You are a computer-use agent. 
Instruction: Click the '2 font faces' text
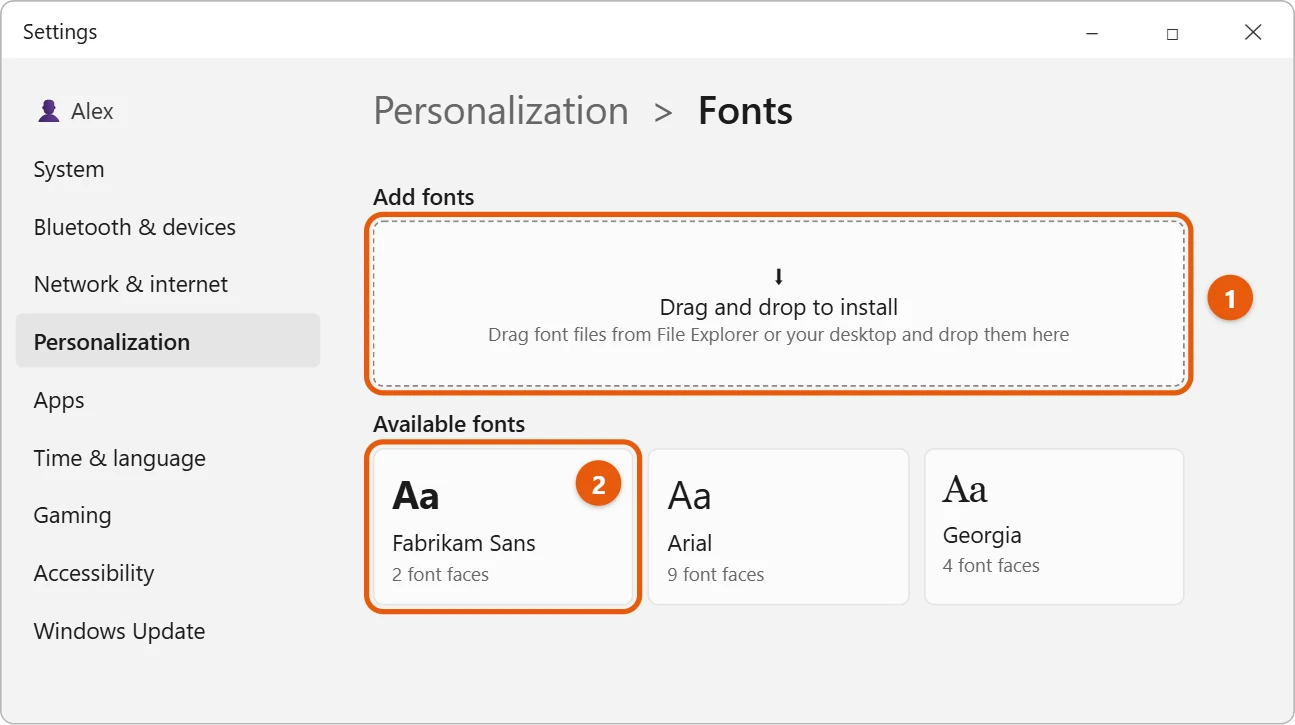441,575
